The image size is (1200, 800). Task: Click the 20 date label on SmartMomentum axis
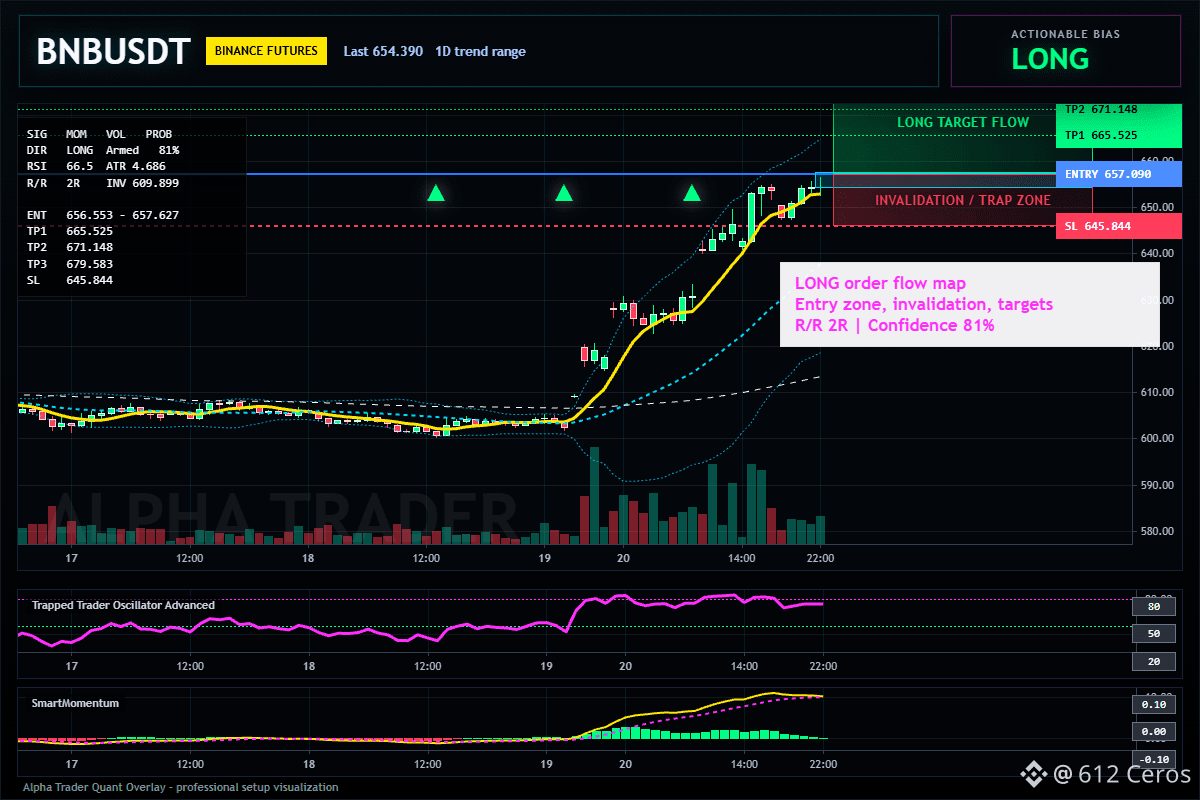coord(624,762)
